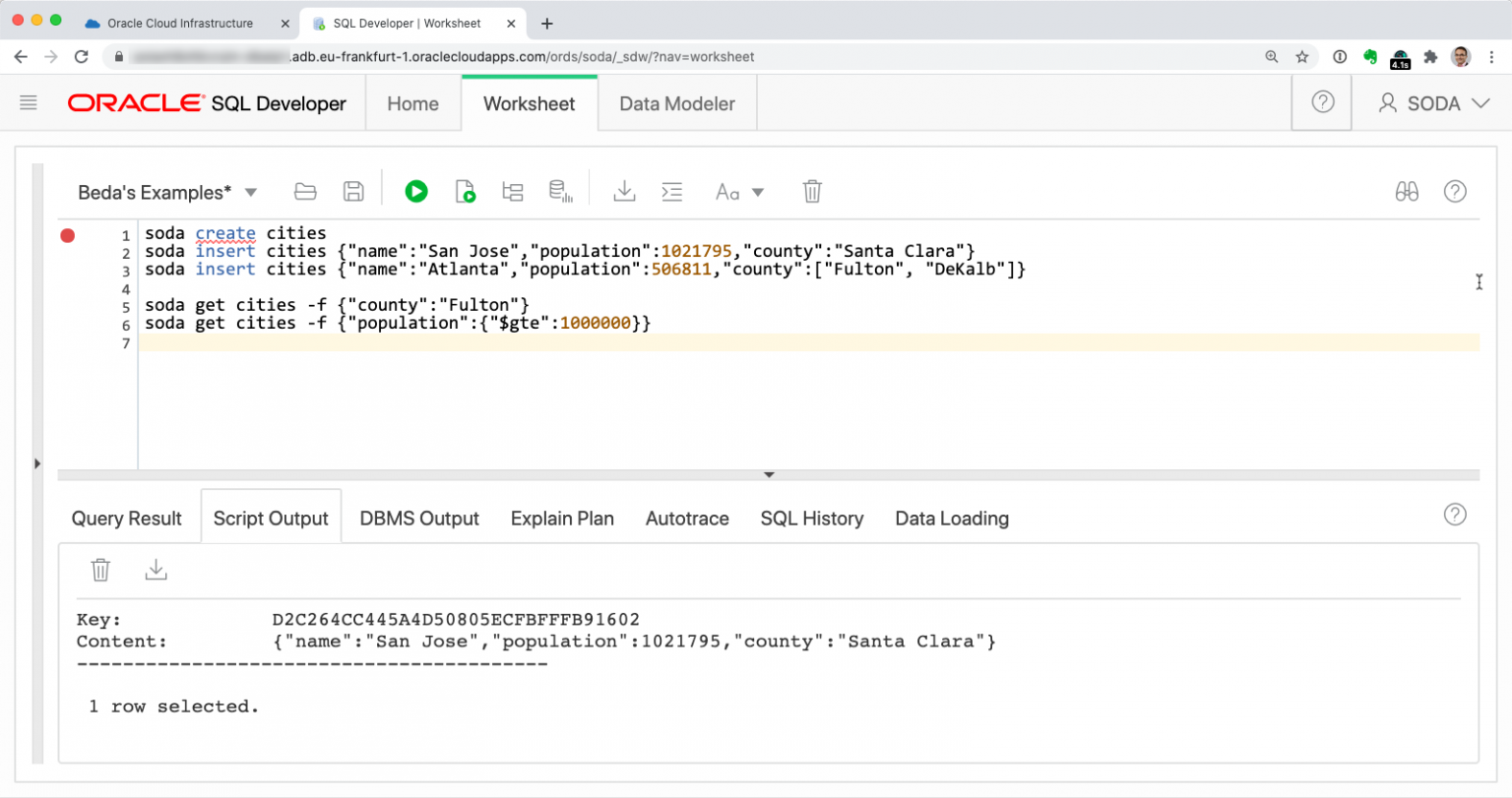Go to the Home page
The image size is (1512, 798).
tap(412, 102)
